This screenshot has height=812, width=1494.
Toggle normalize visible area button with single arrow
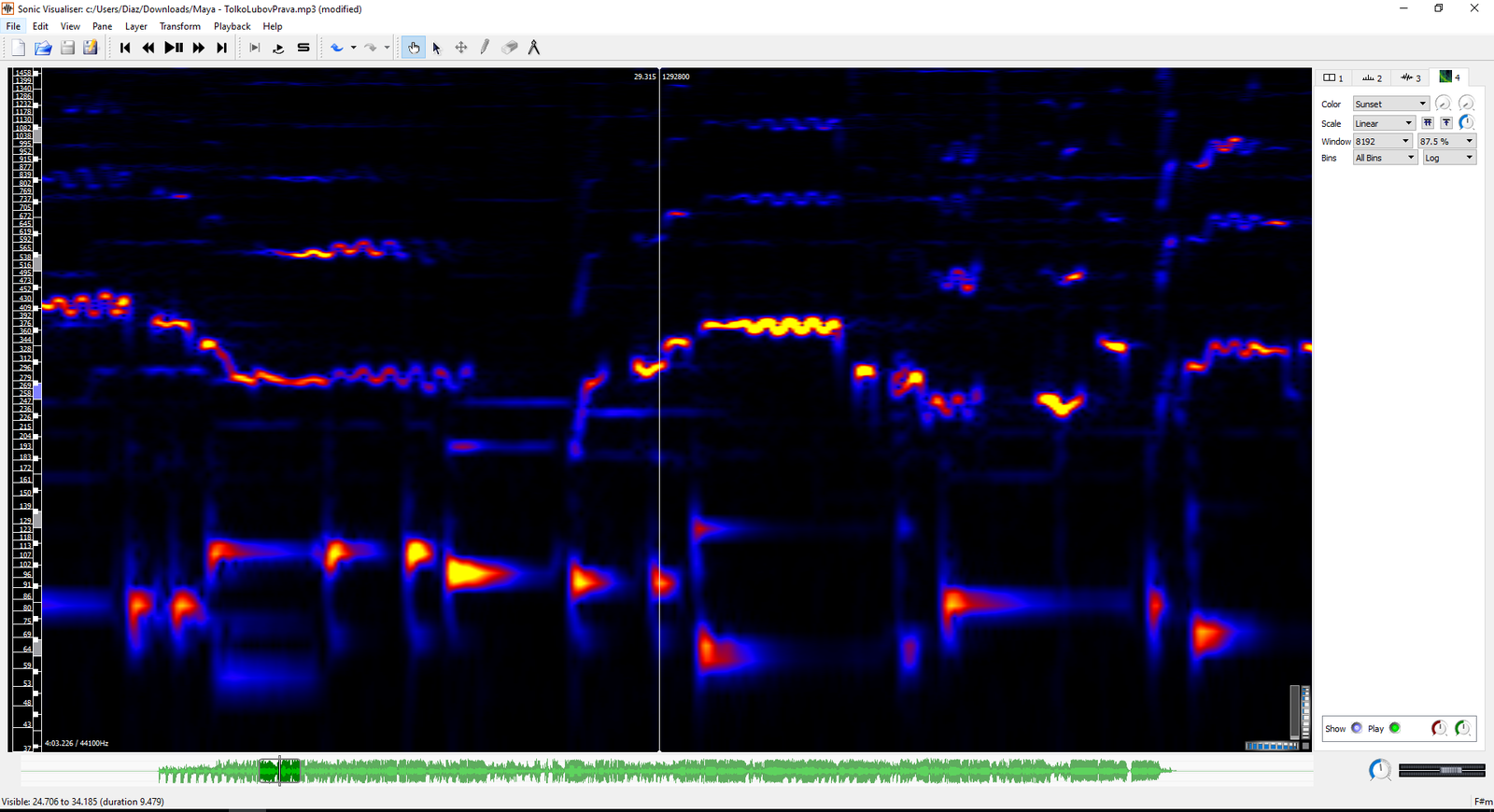coord(1446,123)
